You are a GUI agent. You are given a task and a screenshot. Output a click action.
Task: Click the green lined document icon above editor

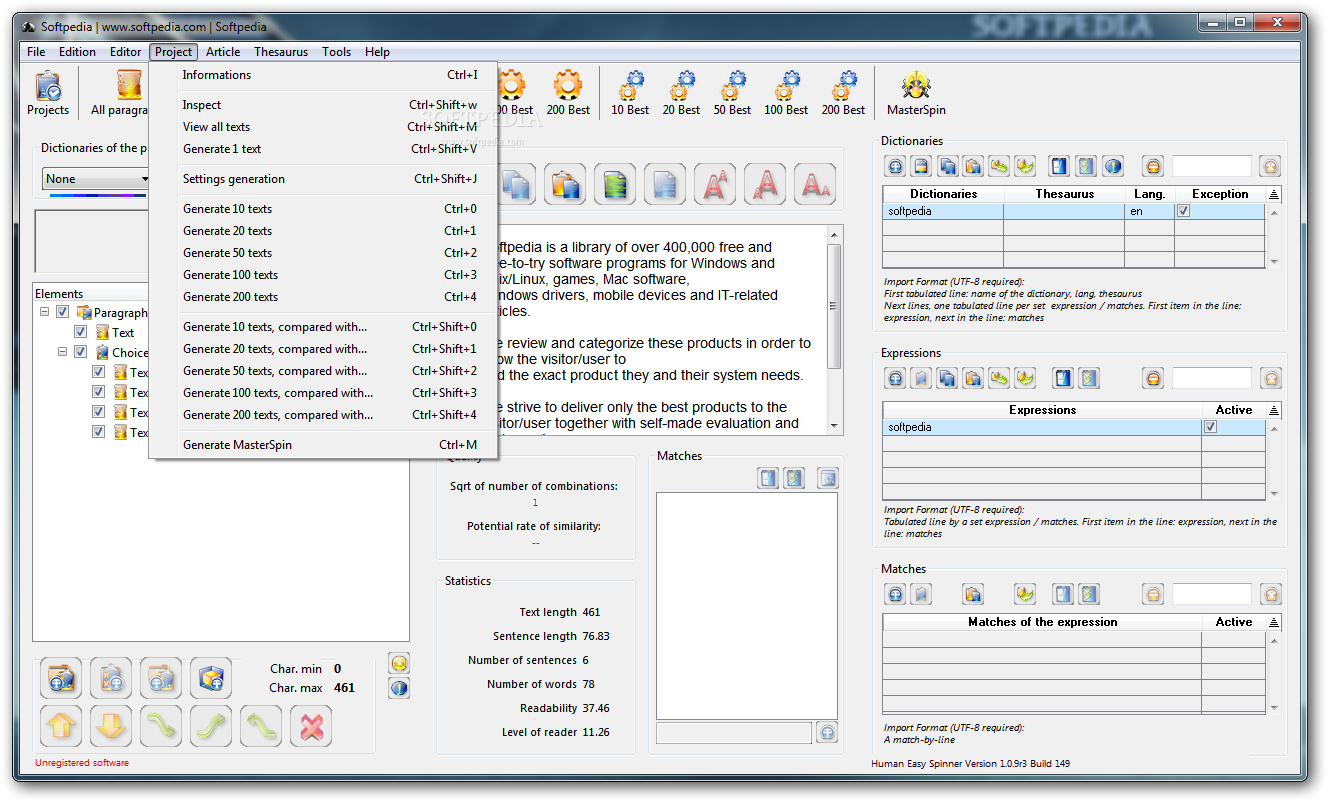pos(615,184)
